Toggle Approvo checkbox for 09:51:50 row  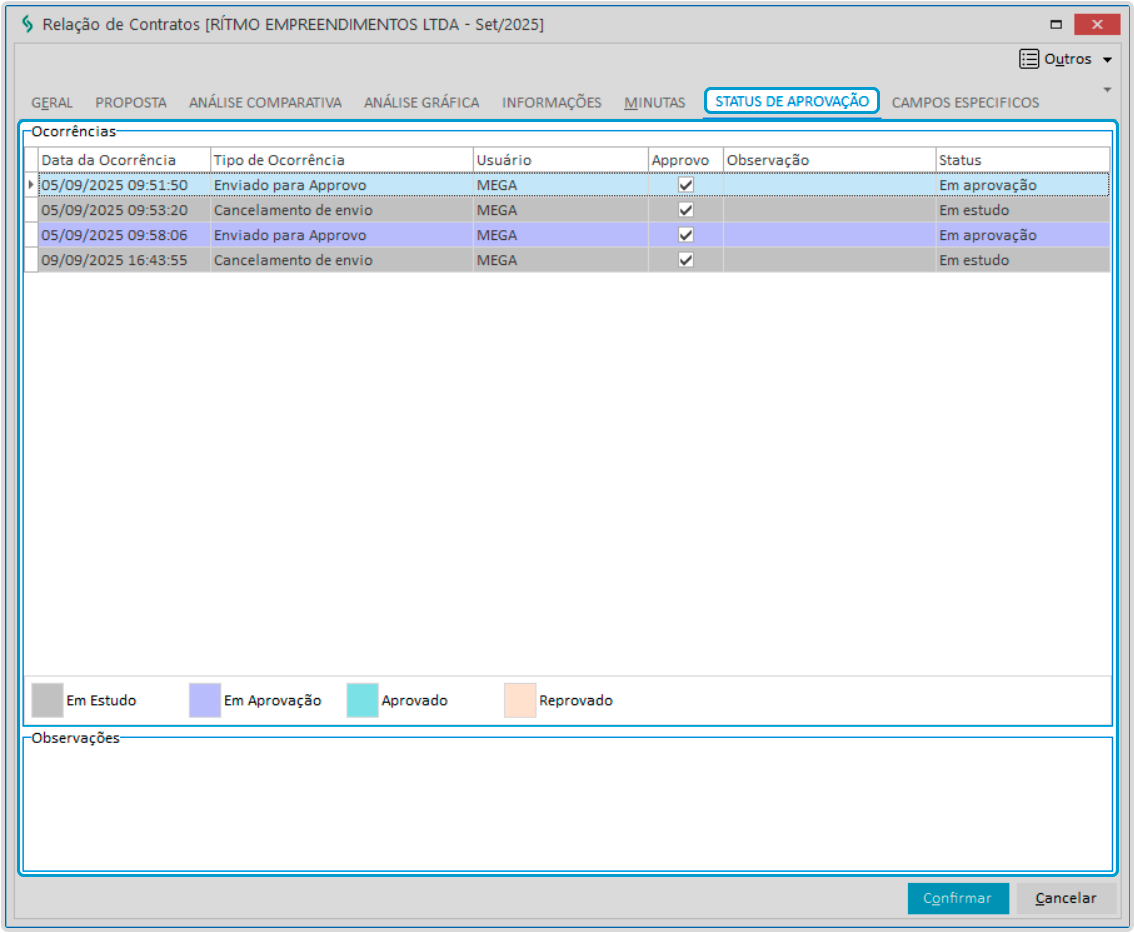tap(686, 185)
